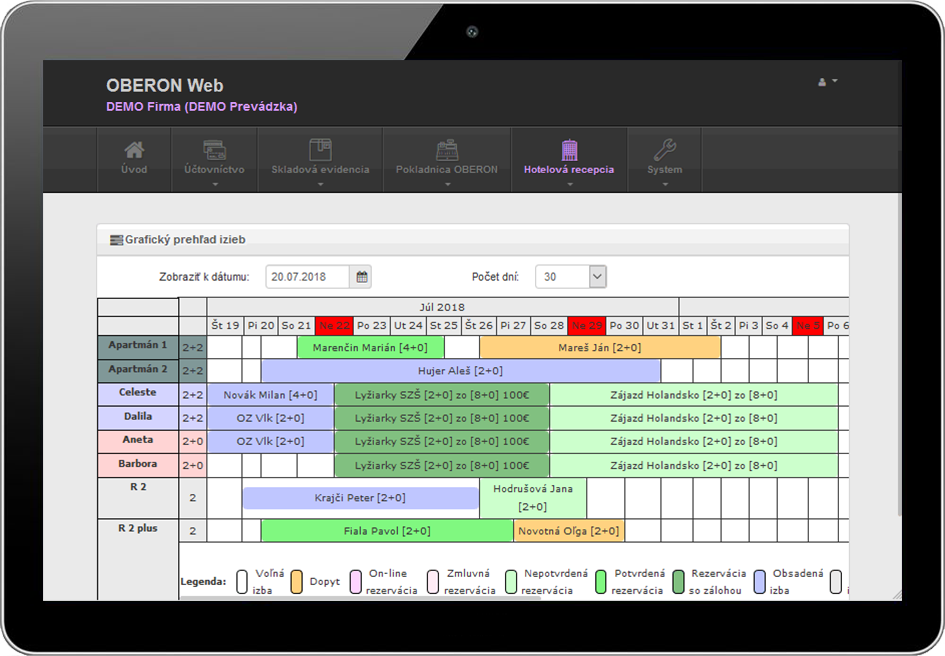Select the Celeste room row header
The image size is (945, 656).
click(x=138, y=394)
